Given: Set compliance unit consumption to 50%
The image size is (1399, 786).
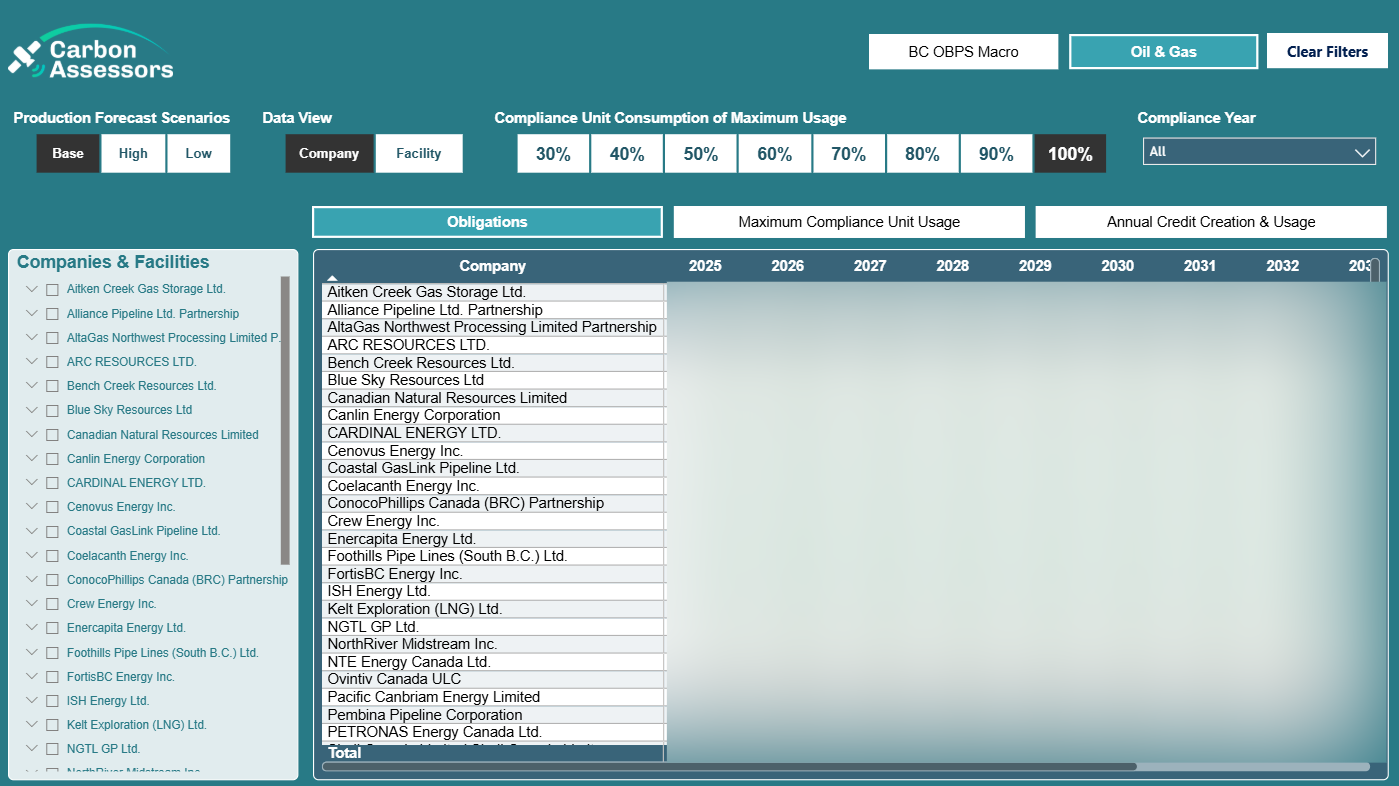Looking at the screenshot, I should pyautogui.click(x=701, y=154).
